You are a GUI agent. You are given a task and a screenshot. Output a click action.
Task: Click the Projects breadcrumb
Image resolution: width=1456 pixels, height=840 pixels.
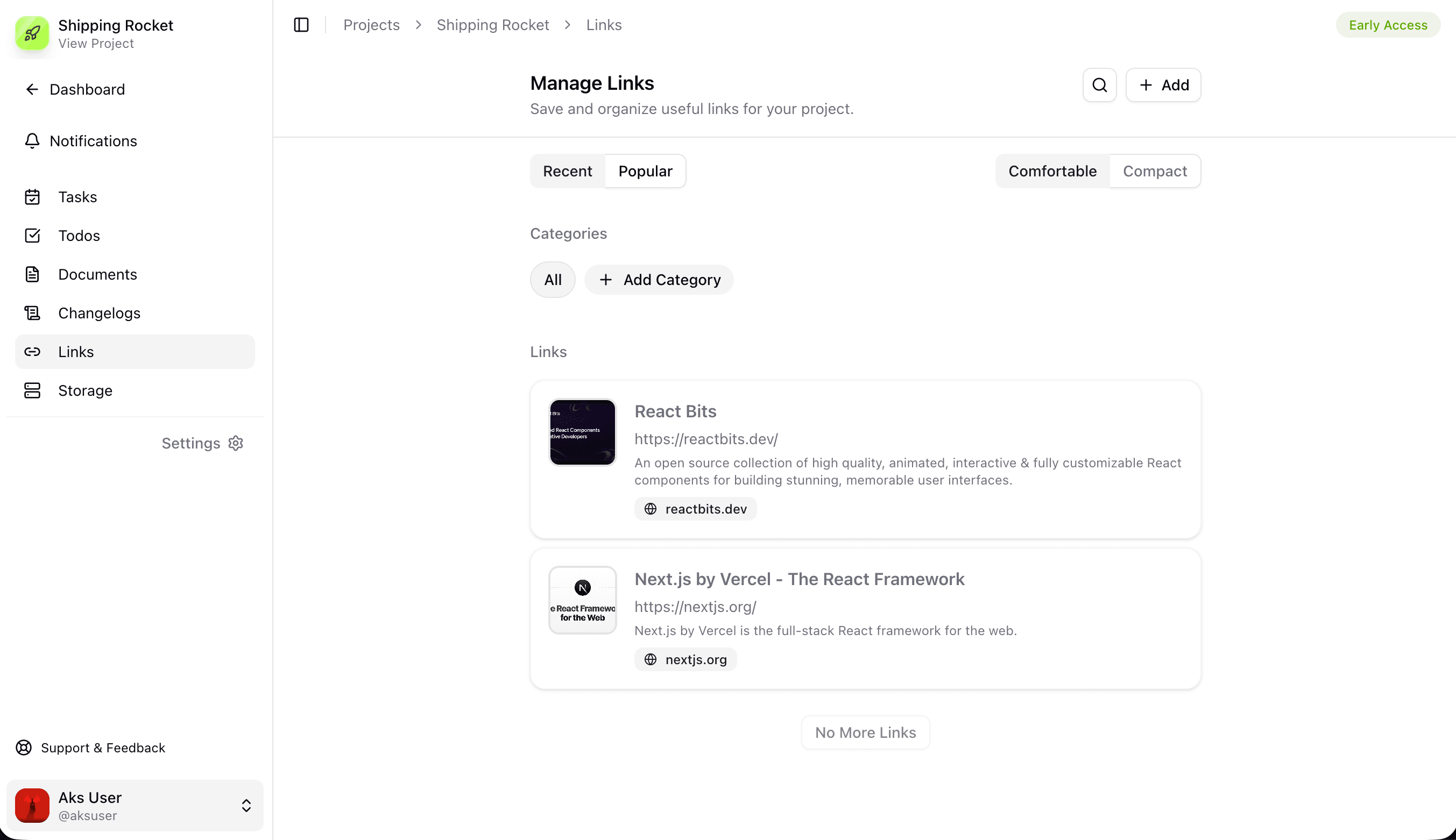click(371, 25)
